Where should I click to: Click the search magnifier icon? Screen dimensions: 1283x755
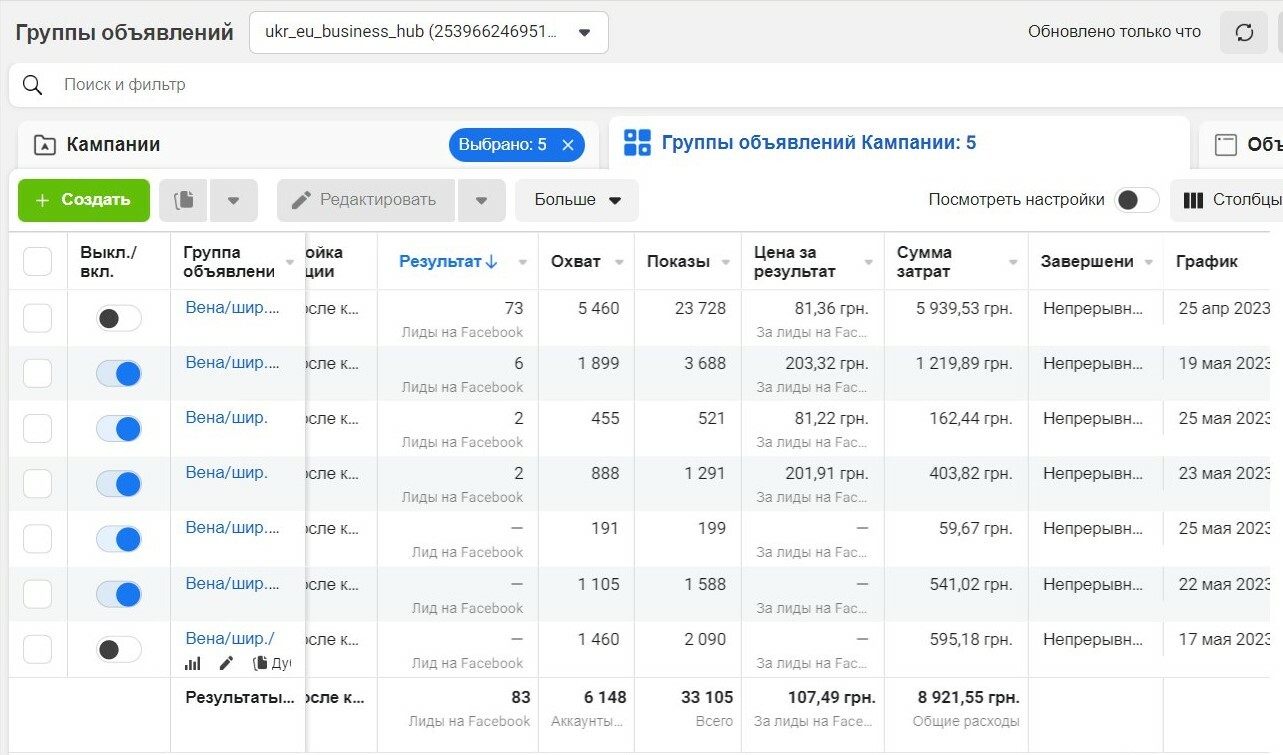(x=33, y=85)
